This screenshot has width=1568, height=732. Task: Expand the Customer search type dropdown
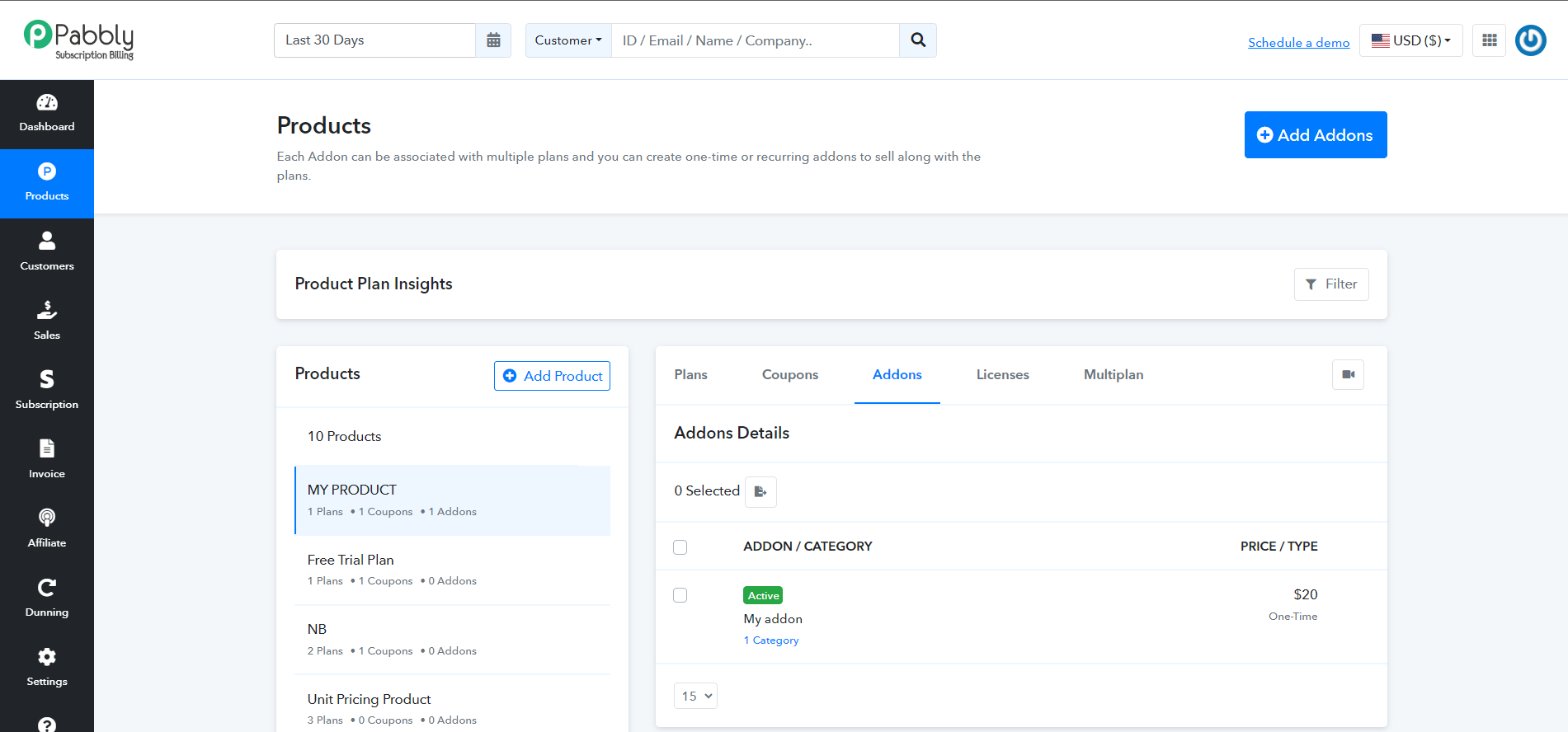click(x=568, y=40)
